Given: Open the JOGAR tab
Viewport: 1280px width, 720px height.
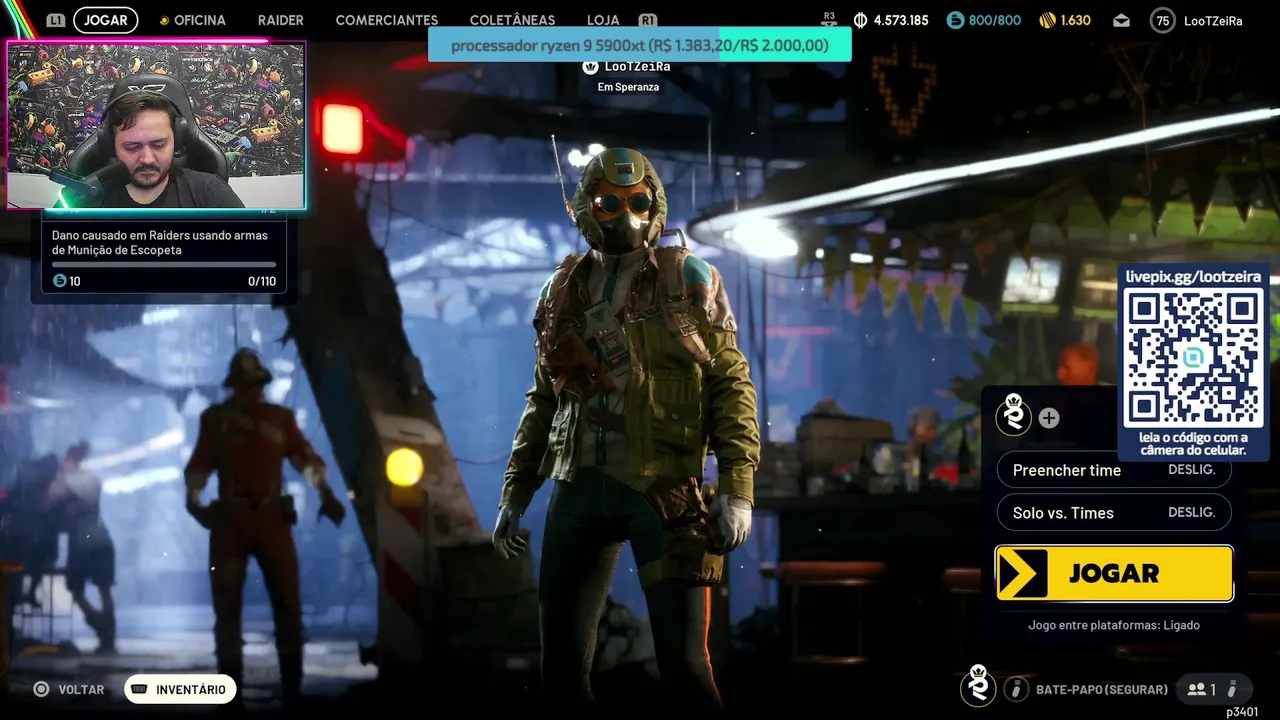Looking at the screenshot, I should click(x=105, y=20).
